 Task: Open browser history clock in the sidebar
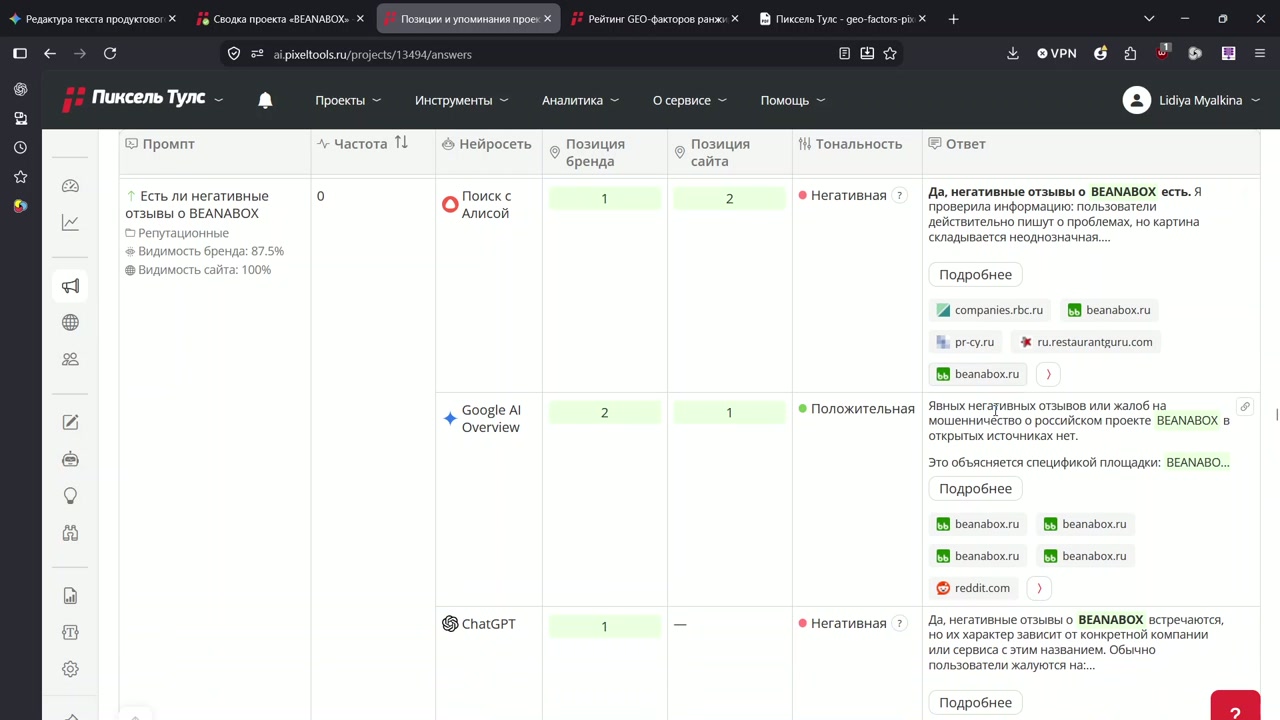tap(20, 147)
